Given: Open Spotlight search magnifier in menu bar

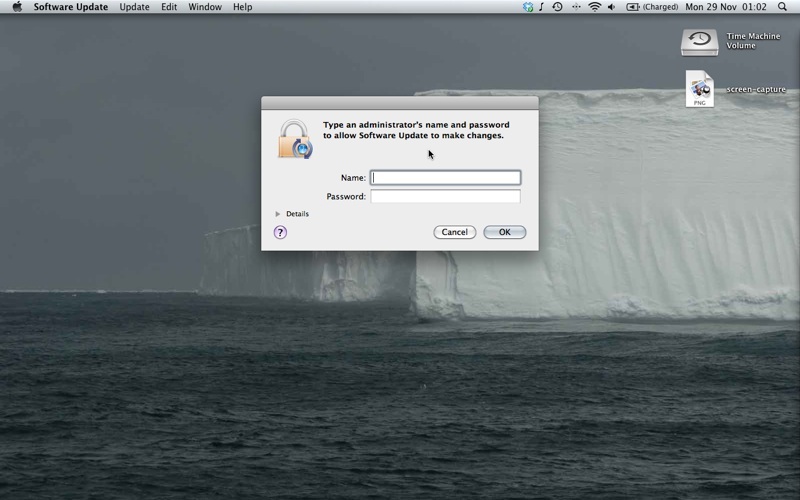Looking at the screenshot, I should (x=782, y=7).
